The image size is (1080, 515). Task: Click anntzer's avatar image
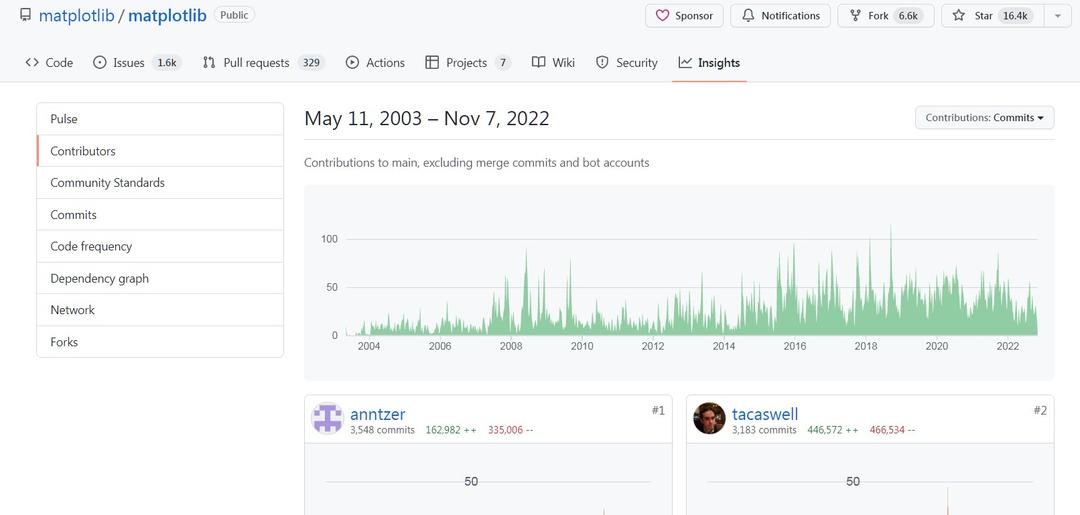328,418
